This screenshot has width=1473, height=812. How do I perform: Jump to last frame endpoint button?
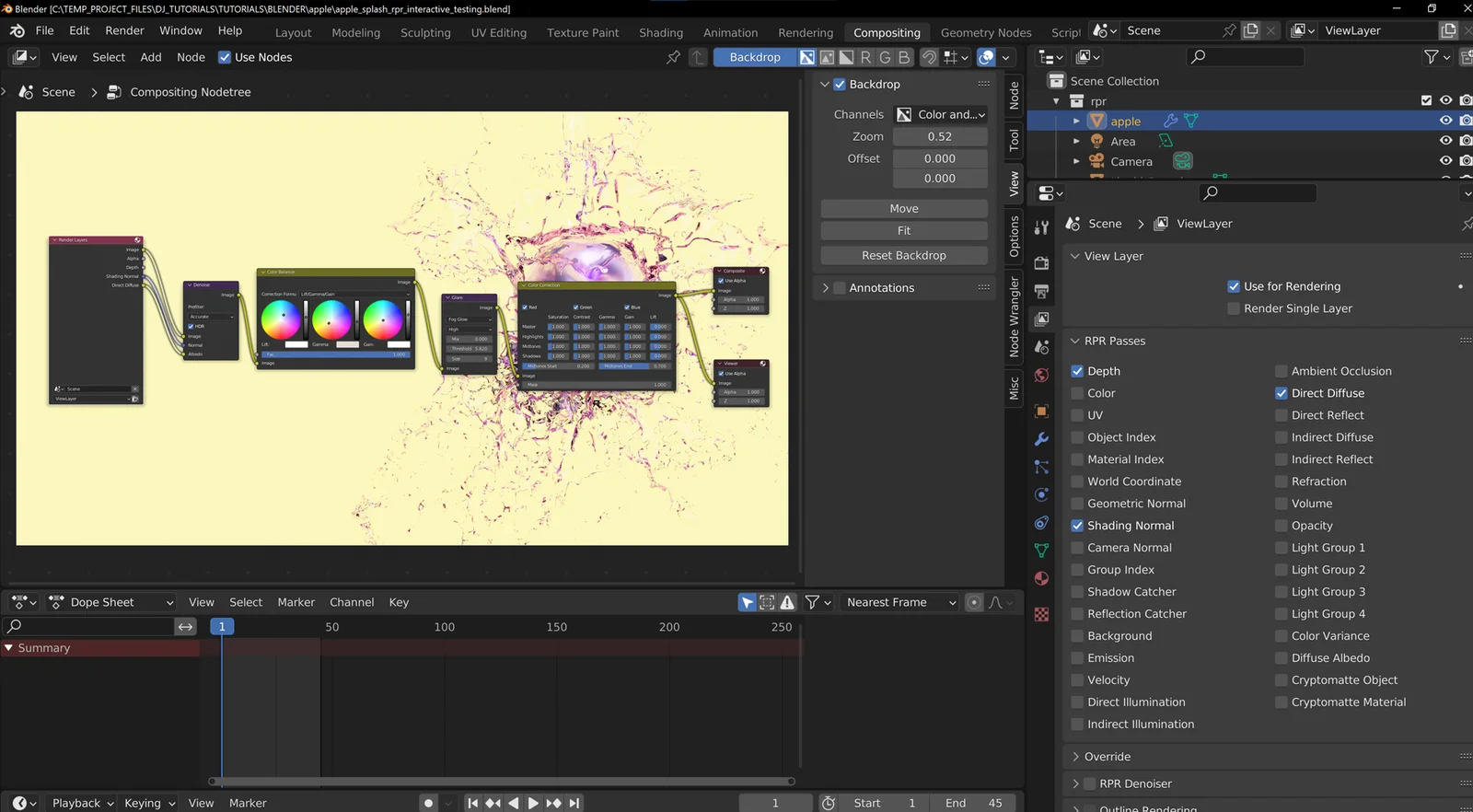click(574, 803)
